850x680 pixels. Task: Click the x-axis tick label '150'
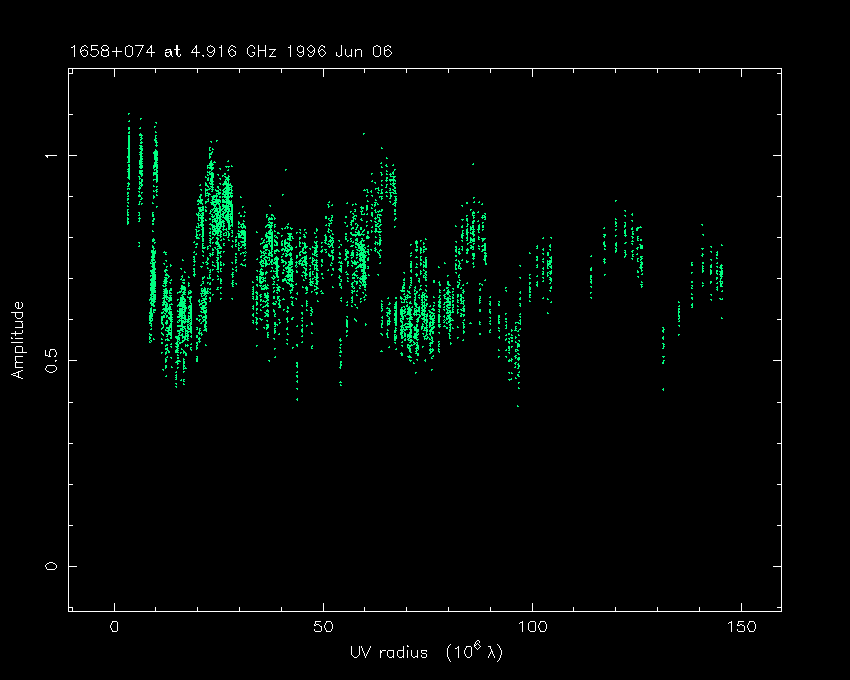(741, 627)
